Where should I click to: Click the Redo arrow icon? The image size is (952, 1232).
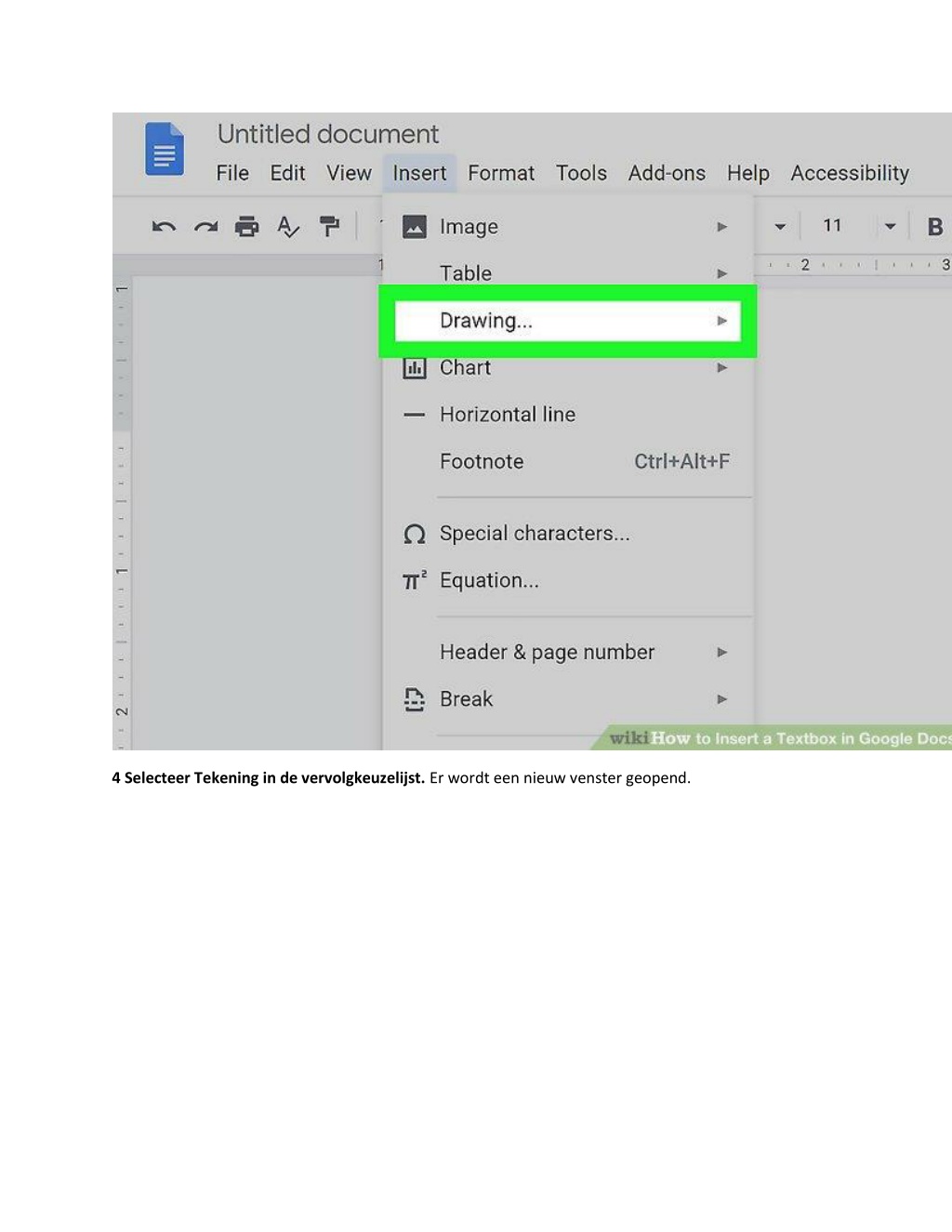205,226
